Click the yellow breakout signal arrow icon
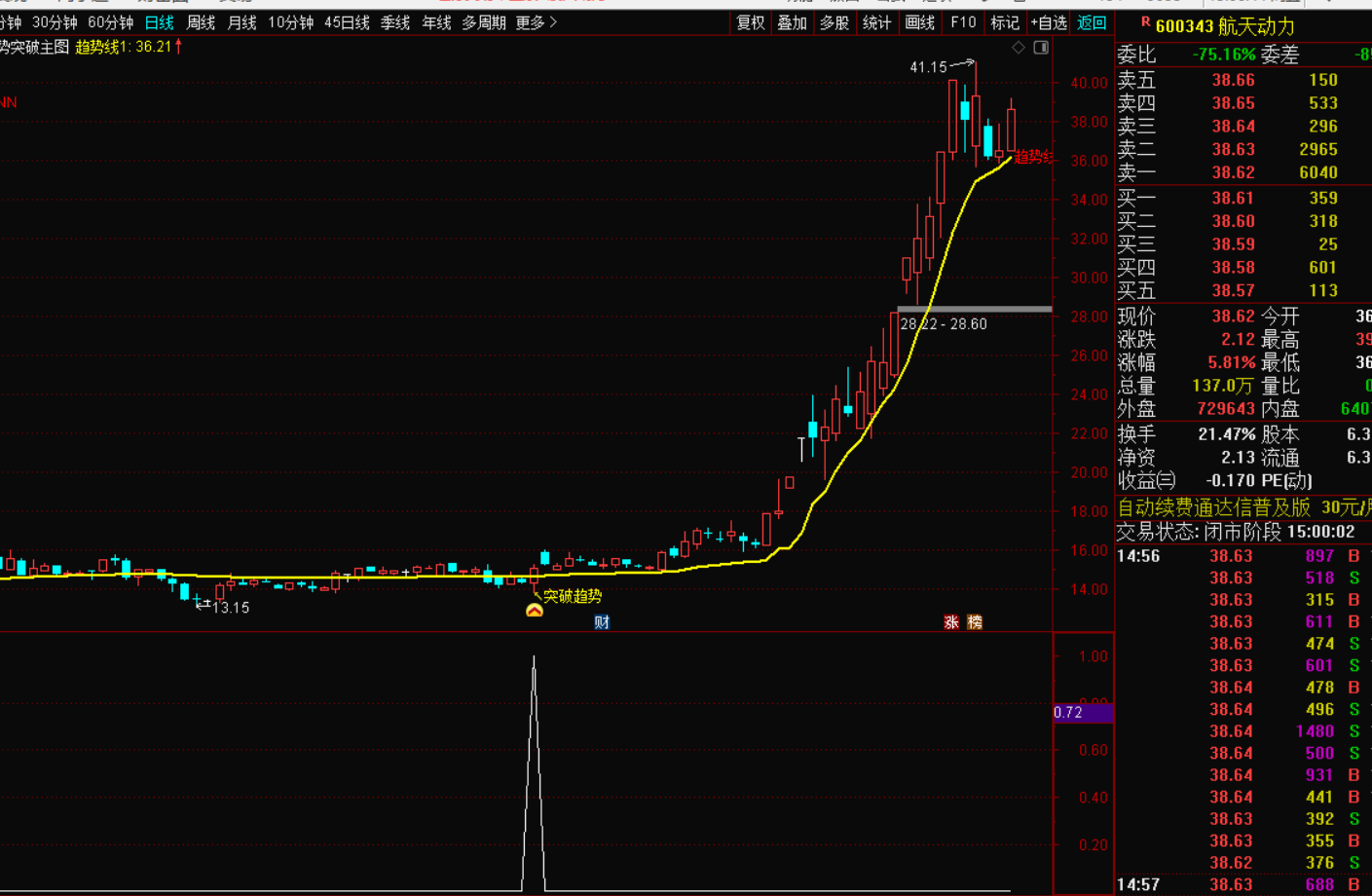1372x896 pixels. 534,611
